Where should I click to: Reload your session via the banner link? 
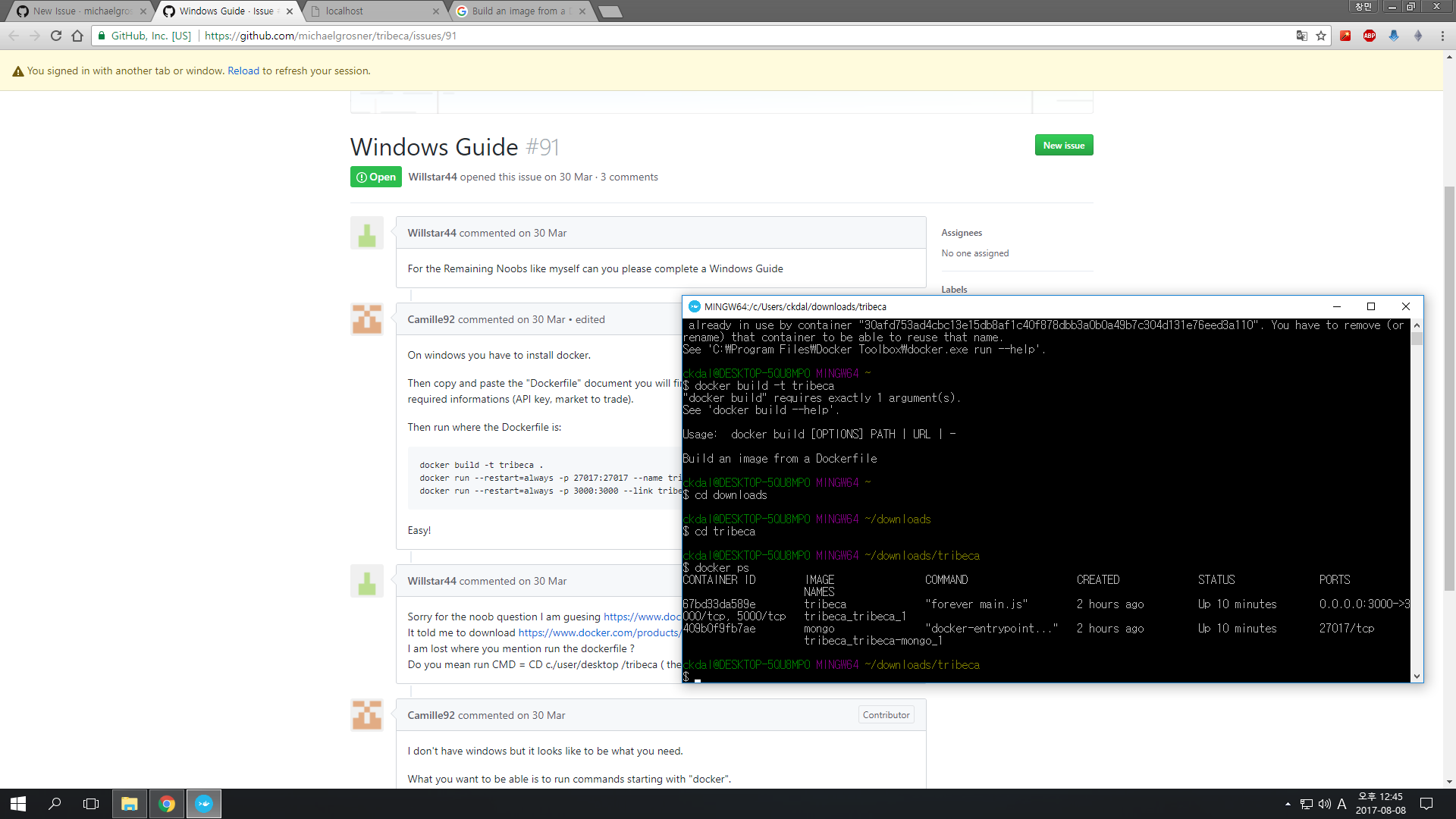click(243, 70)
